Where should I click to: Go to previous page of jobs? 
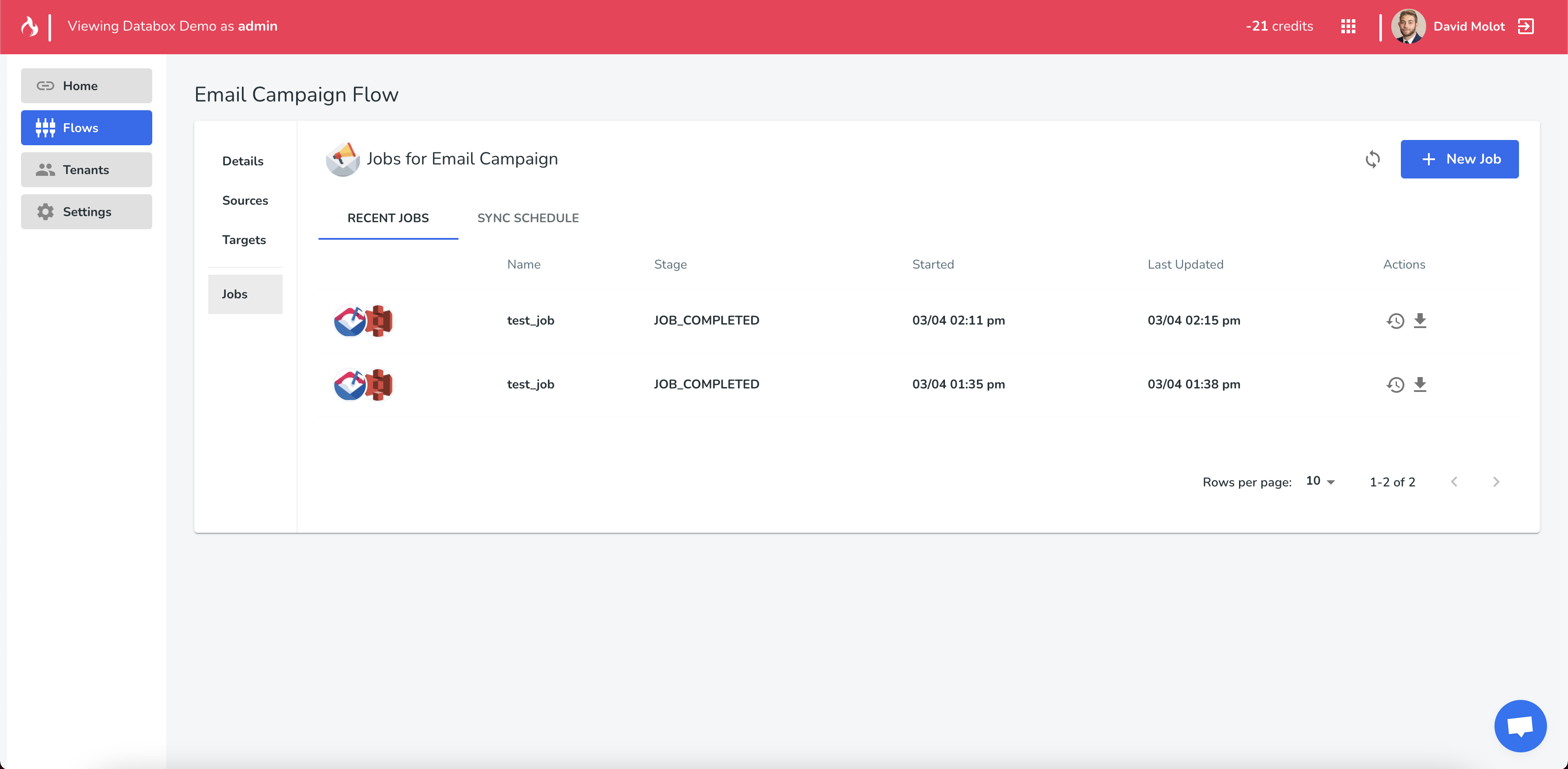tap(1454, 482)
